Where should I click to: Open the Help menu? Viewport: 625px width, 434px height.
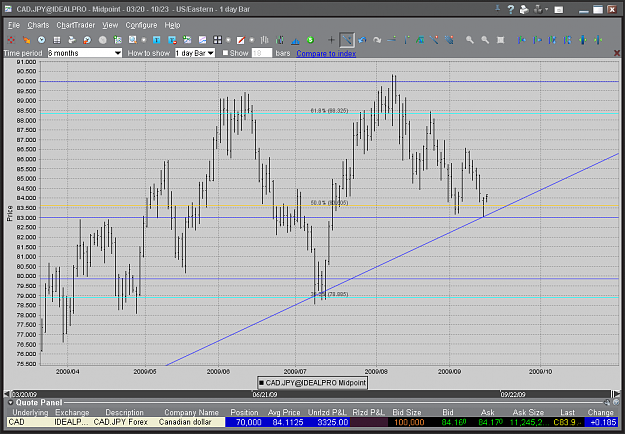[x=173, y=25]
